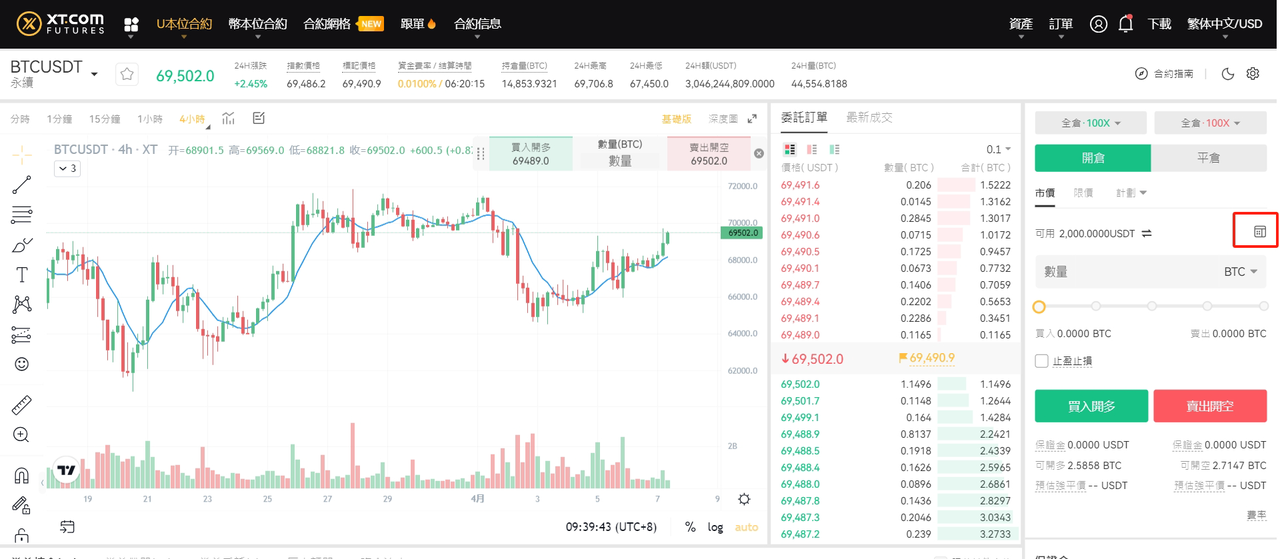This screenshot has width=1280, height=559.
Task: Click the green 買入開多 button
Action: point(1091,406)
